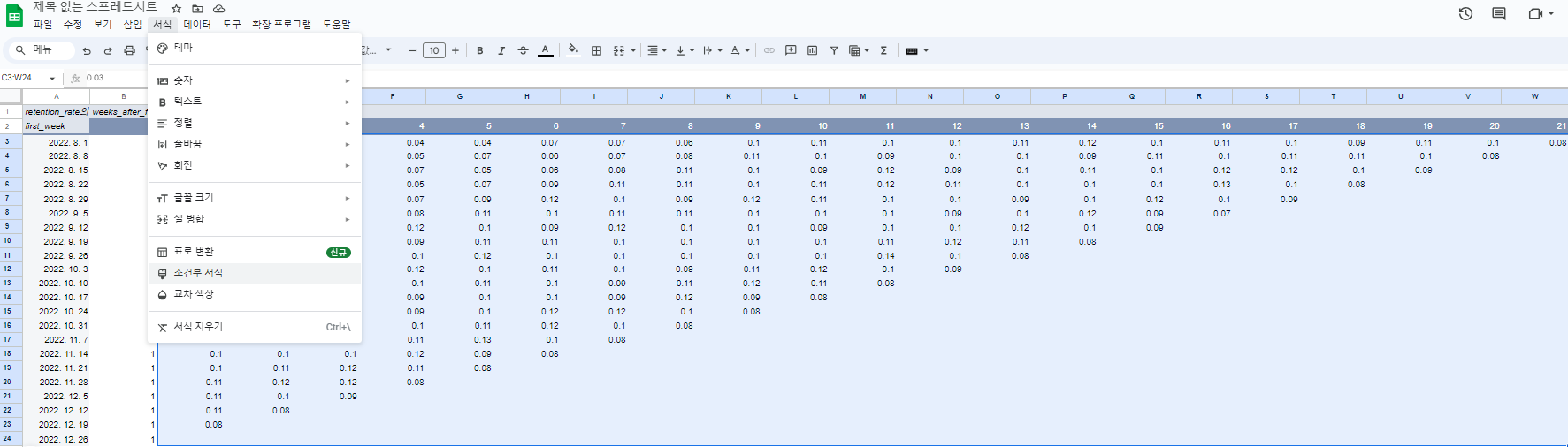Click the functions sigma icon
Viewport: 1568px width, 447px height.
click(x=883, y=50)
